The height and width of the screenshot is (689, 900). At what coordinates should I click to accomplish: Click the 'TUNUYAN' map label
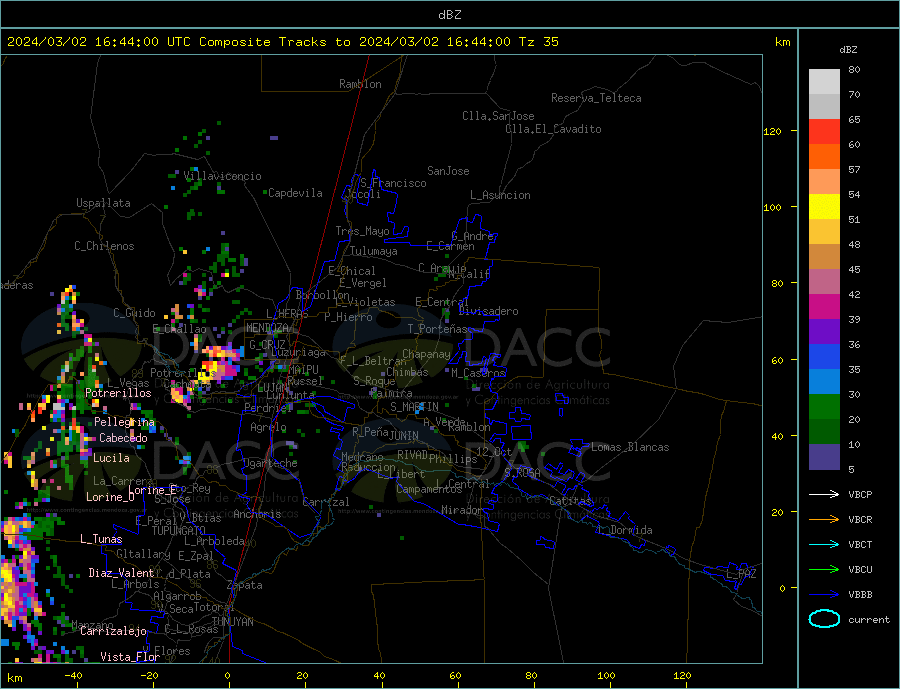pyautogui.click(x=232, y=622)
